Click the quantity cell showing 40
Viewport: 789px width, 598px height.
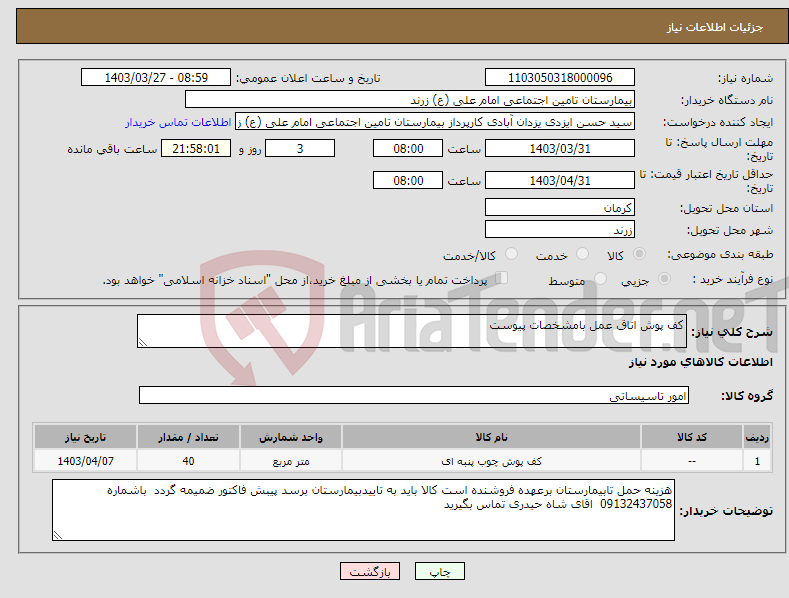(188, 461)
